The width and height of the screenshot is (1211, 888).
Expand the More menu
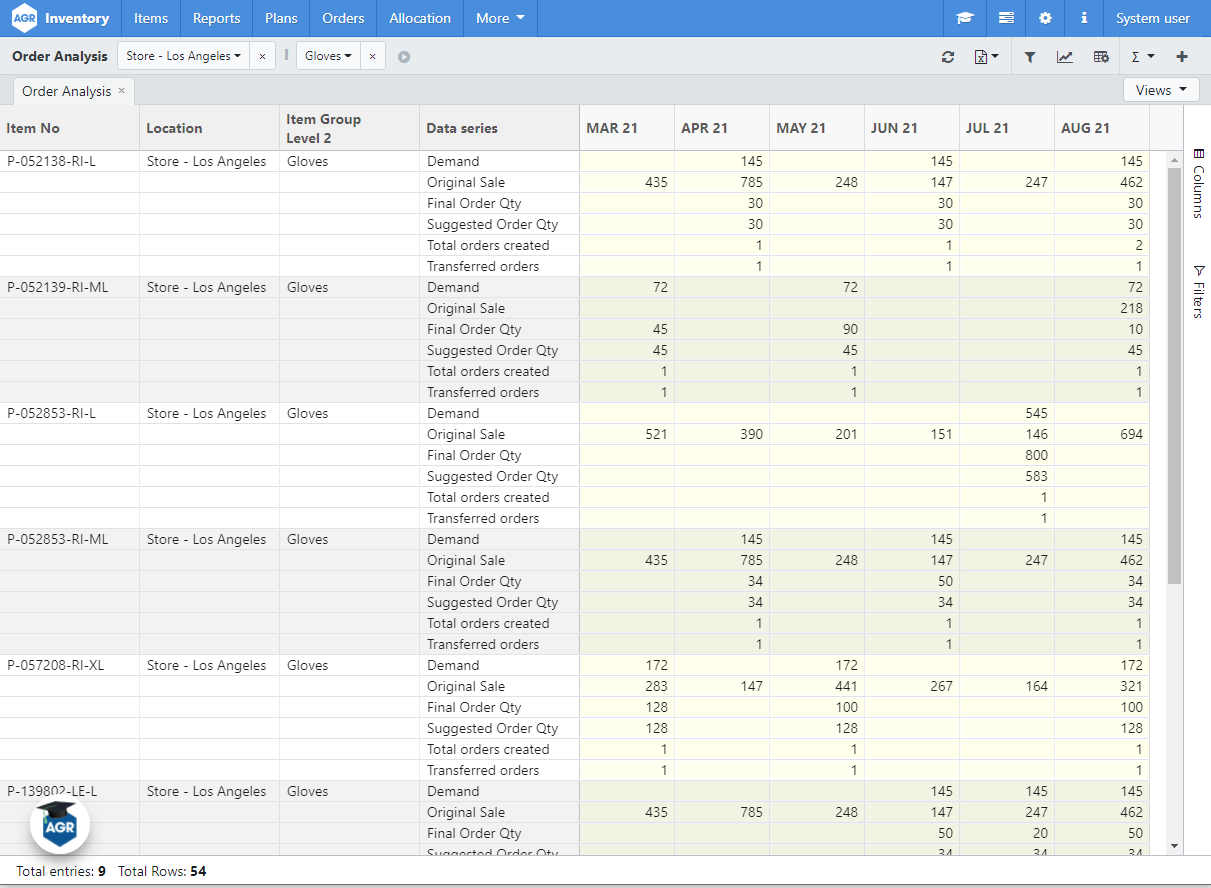pos(499,18)
